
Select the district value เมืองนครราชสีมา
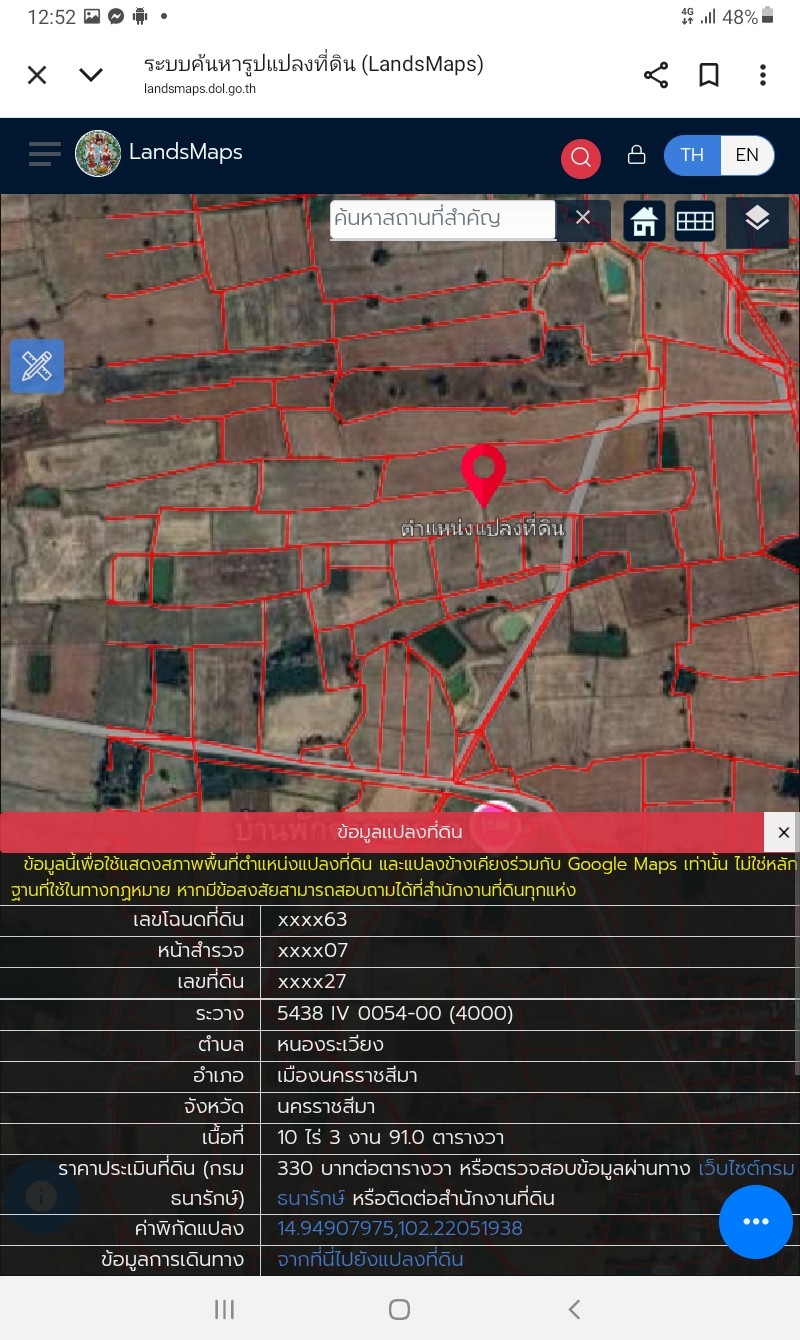click(x=347, y=1076)
